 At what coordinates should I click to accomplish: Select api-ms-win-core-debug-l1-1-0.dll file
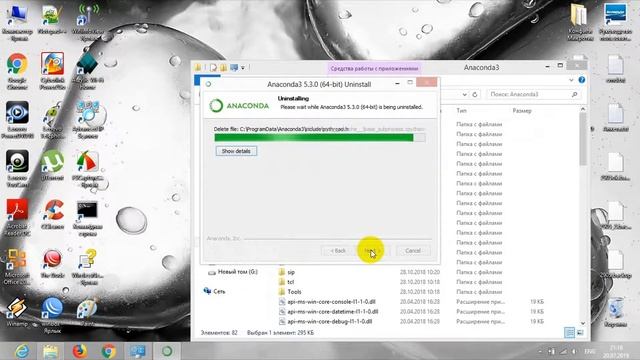(329, 321)
